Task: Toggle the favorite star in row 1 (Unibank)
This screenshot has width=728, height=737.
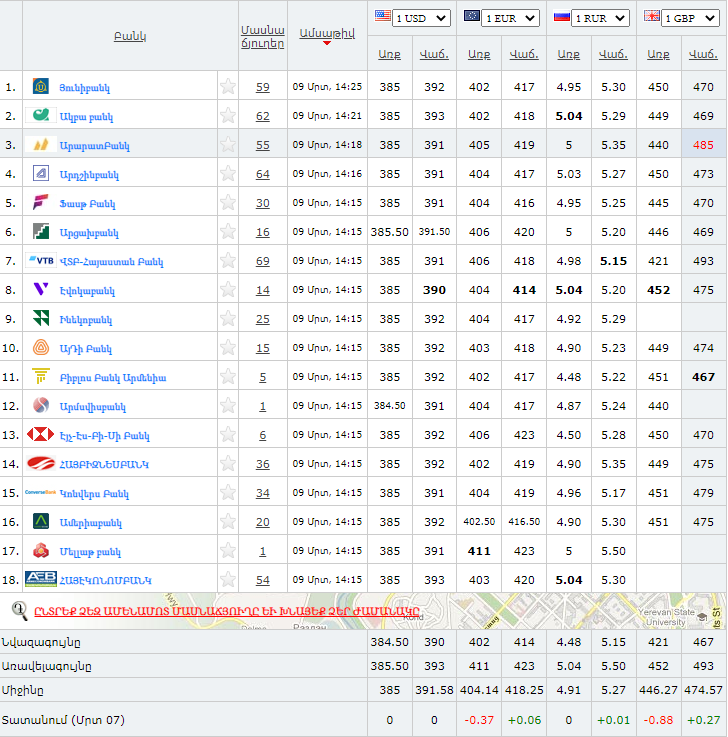Action: point(228,86)
